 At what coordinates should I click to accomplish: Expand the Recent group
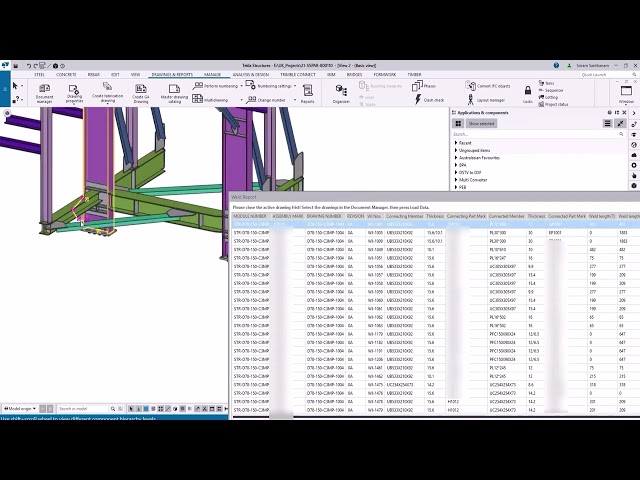(x=456, y=143)
